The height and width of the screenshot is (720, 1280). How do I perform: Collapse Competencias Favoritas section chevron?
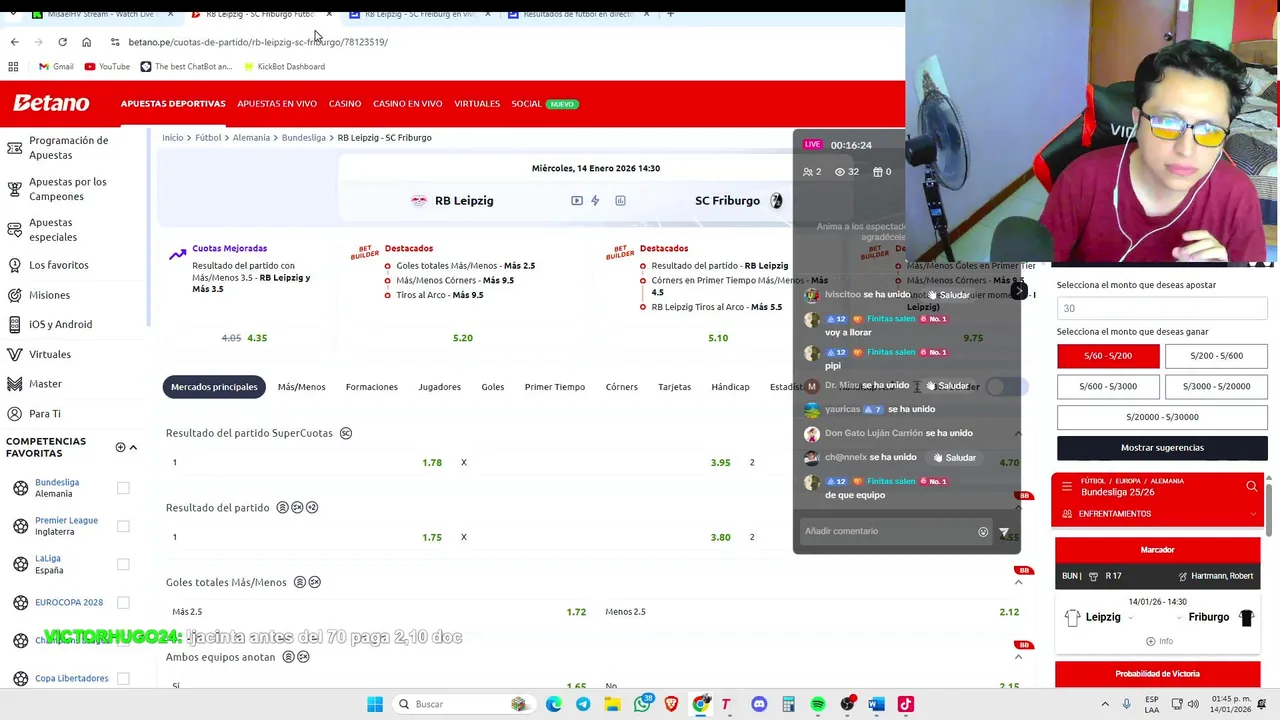pos(133,447)
